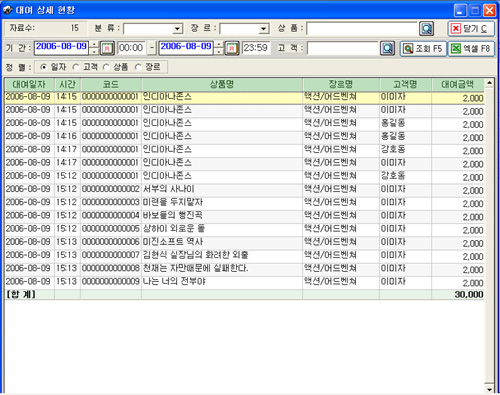500x395 pixels.
Task: Select the 장르 sort radio button
Action: click(x=138, y=67)
